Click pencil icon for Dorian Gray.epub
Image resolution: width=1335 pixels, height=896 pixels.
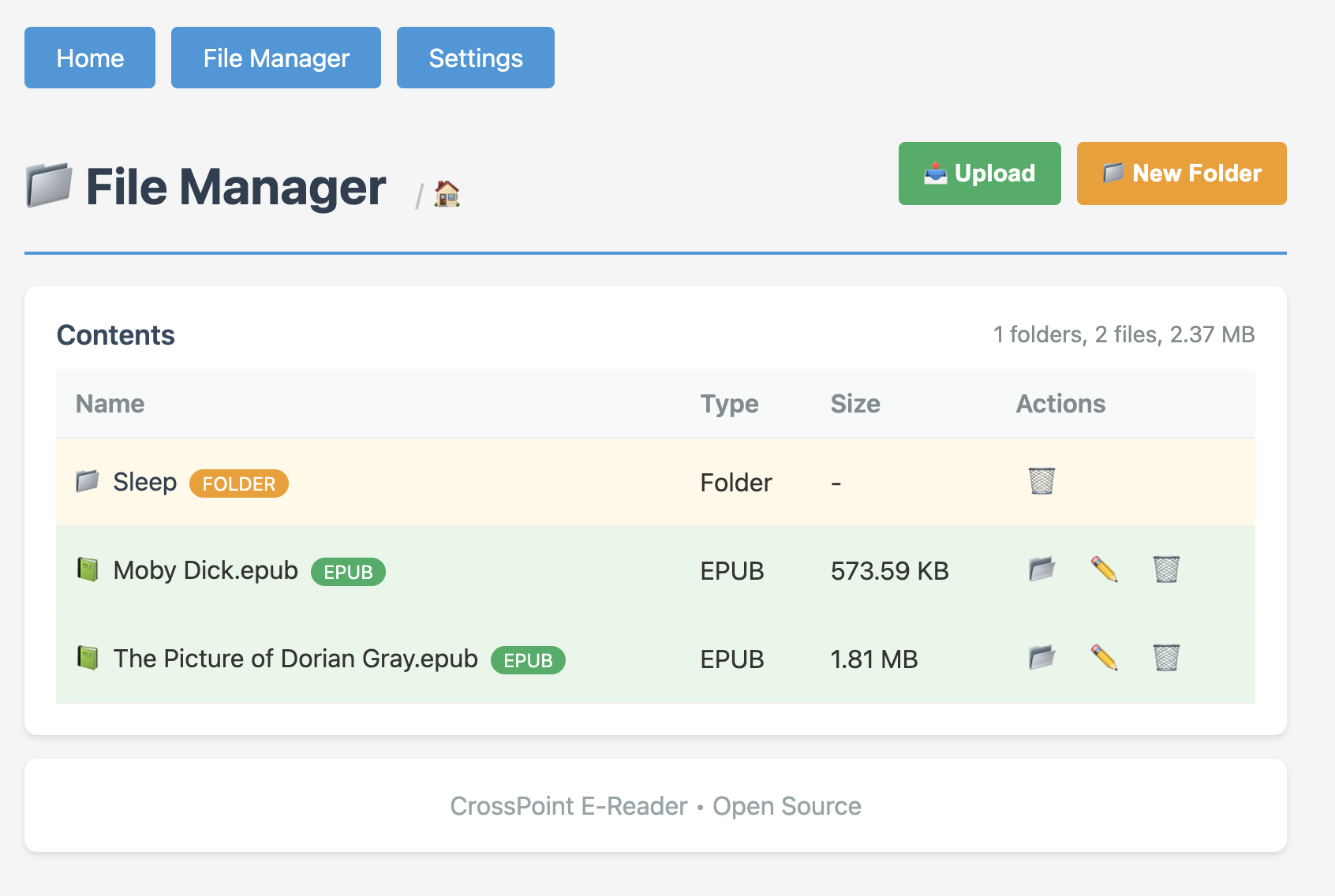pos(1104,658)
